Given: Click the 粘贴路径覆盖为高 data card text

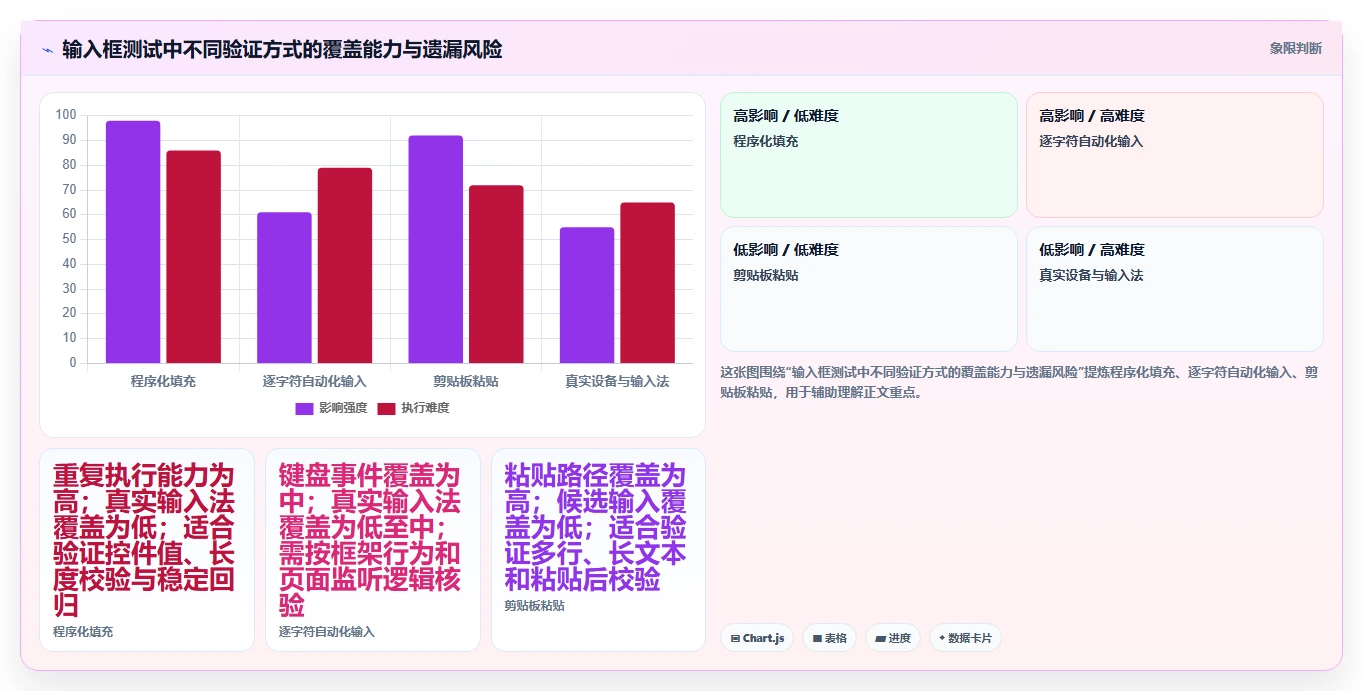Looking at the screenshot, I should tap(596, 527).
